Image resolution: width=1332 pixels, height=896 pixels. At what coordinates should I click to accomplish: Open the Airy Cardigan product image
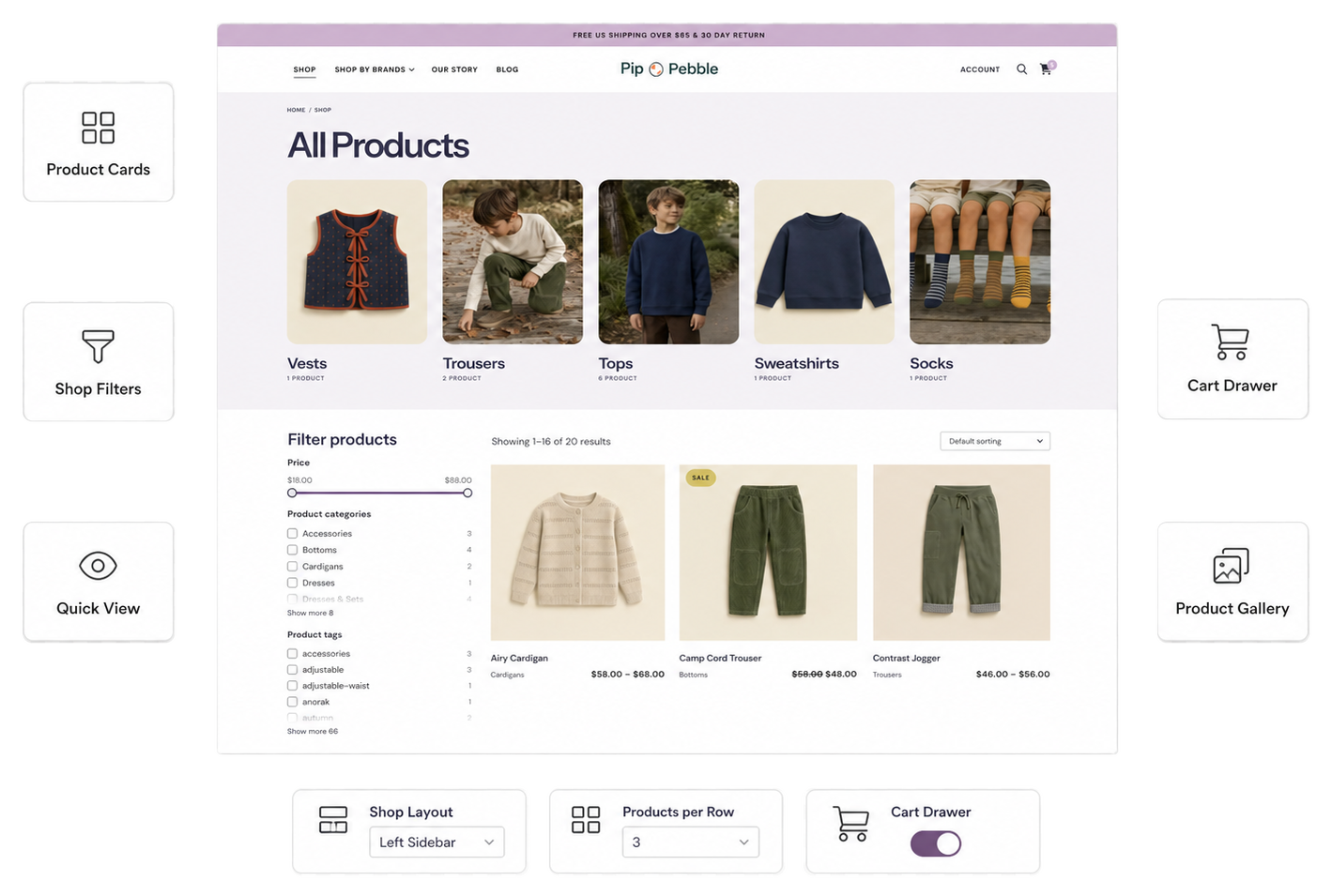(577, 553)
